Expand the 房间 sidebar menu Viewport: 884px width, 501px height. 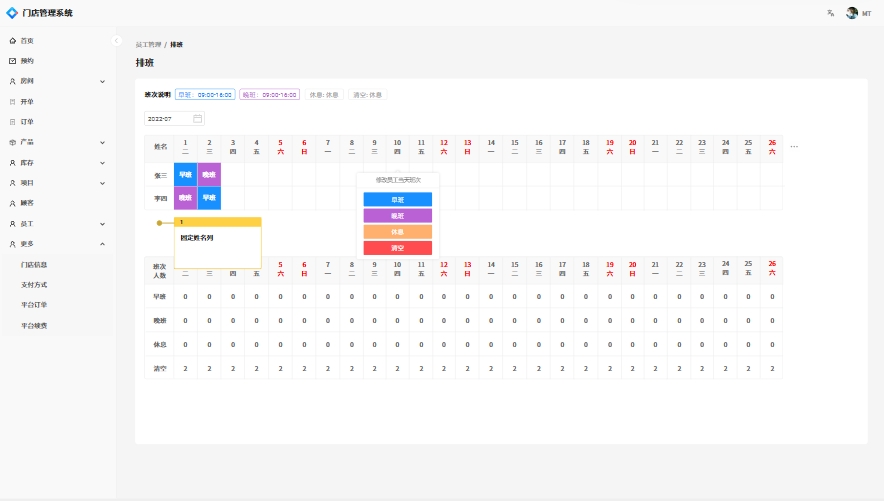[102, 81]
